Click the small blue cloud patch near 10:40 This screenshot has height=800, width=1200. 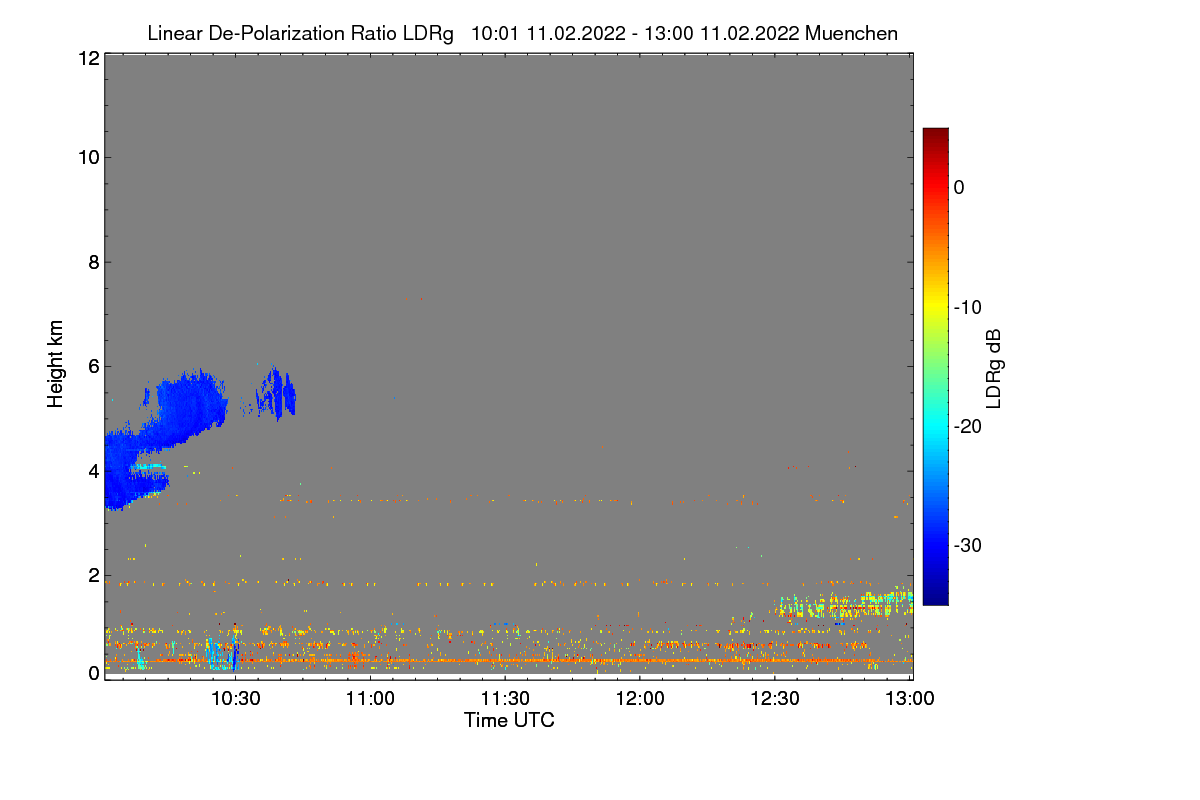point(276,393)
